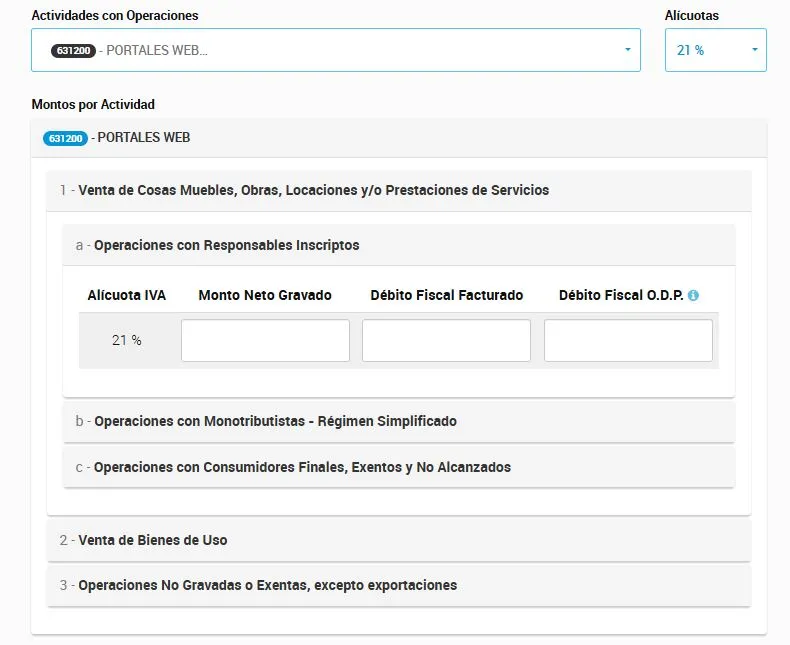Click the Débito Fiscal Facturado column header
The width and height of the screenshot is (790, 645).
(x=446, y=295)
